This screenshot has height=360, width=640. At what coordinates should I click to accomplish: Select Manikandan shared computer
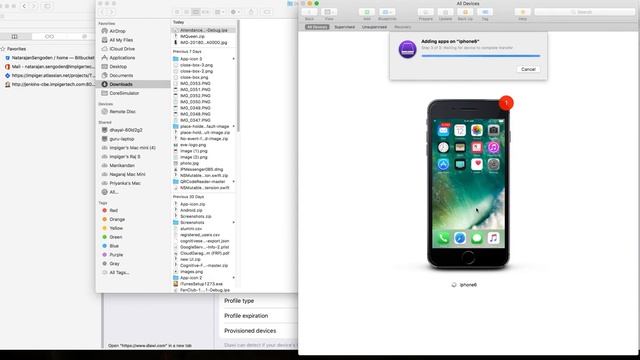click(x=122, y=165)
